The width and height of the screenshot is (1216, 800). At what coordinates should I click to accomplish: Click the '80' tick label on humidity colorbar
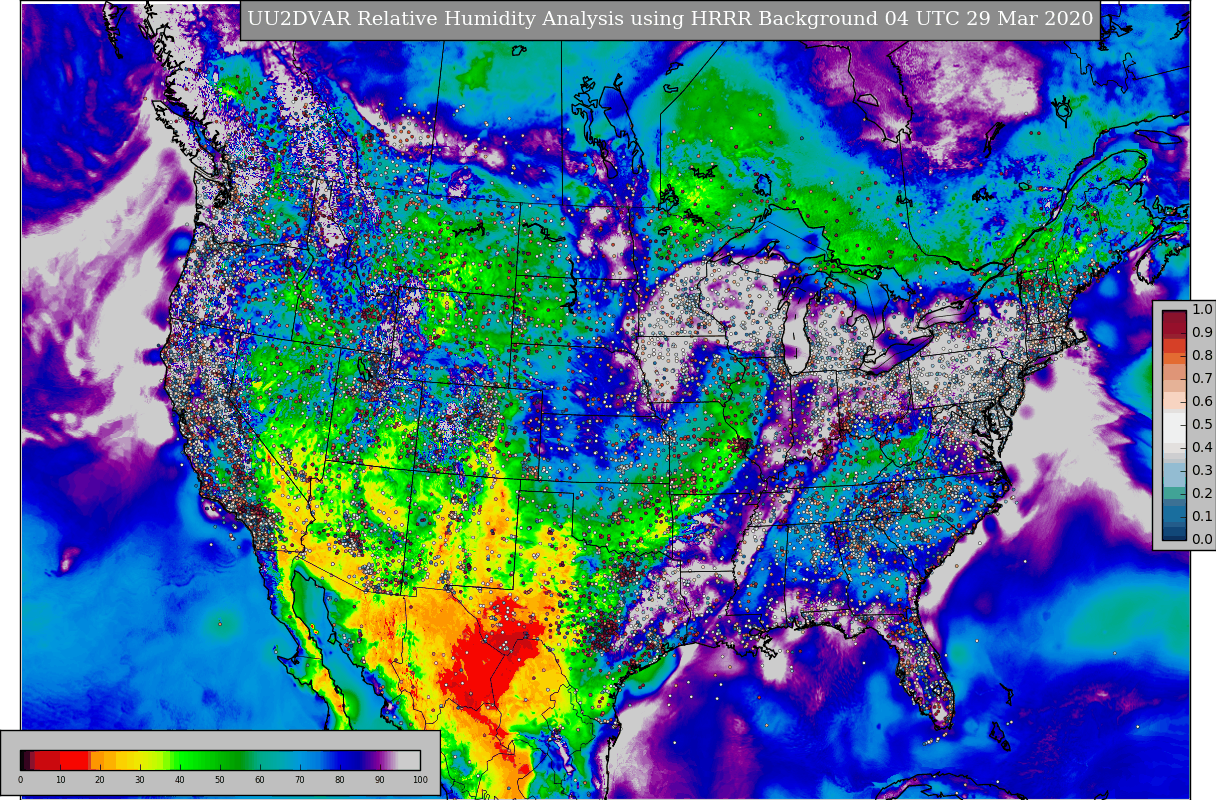pyautogui.click(x=340, y=780)
